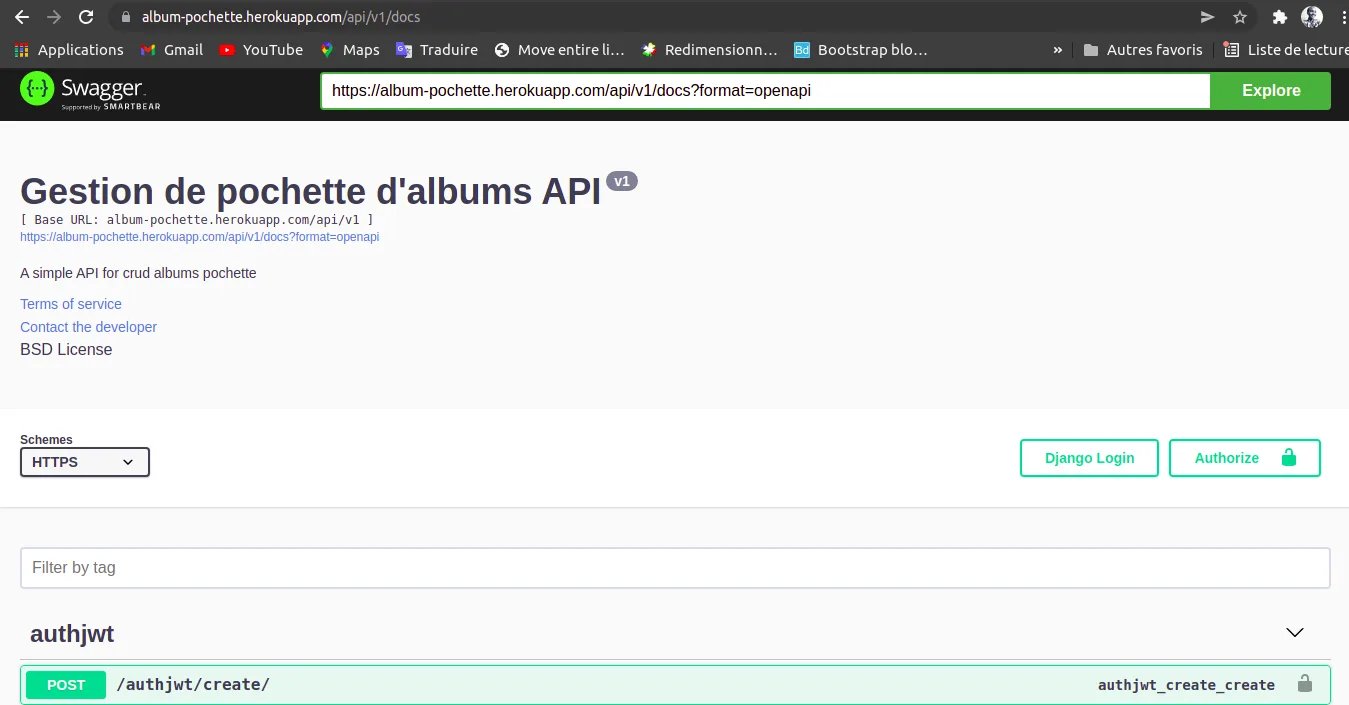Open Contact the developer link
The image size is (1349, 705).
click(x=88, y=327)
